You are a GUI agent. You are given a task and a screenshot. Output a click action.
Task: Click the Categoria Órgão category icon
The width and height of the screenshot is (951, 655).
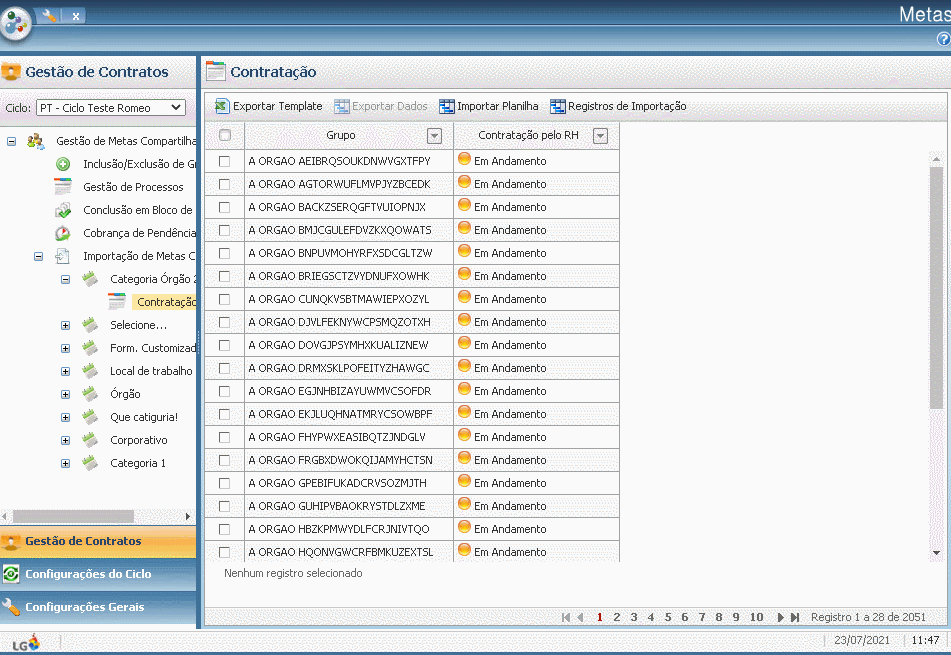tap(90, 279)
